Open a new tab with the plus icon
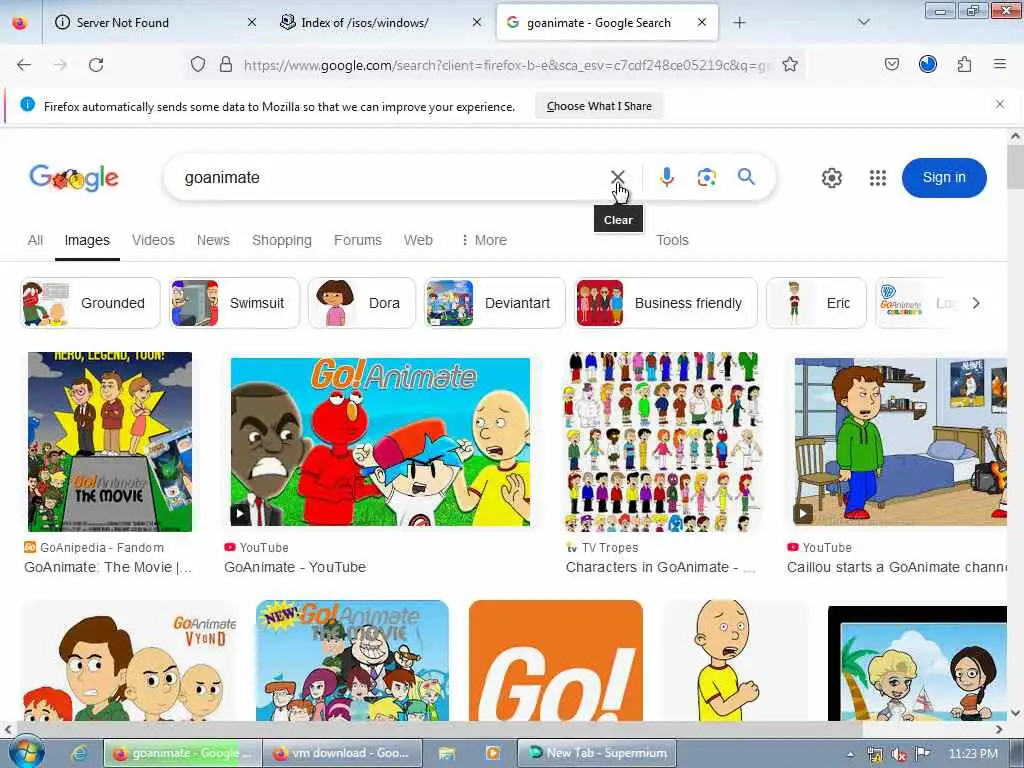1024x768 pixels. 739,23
